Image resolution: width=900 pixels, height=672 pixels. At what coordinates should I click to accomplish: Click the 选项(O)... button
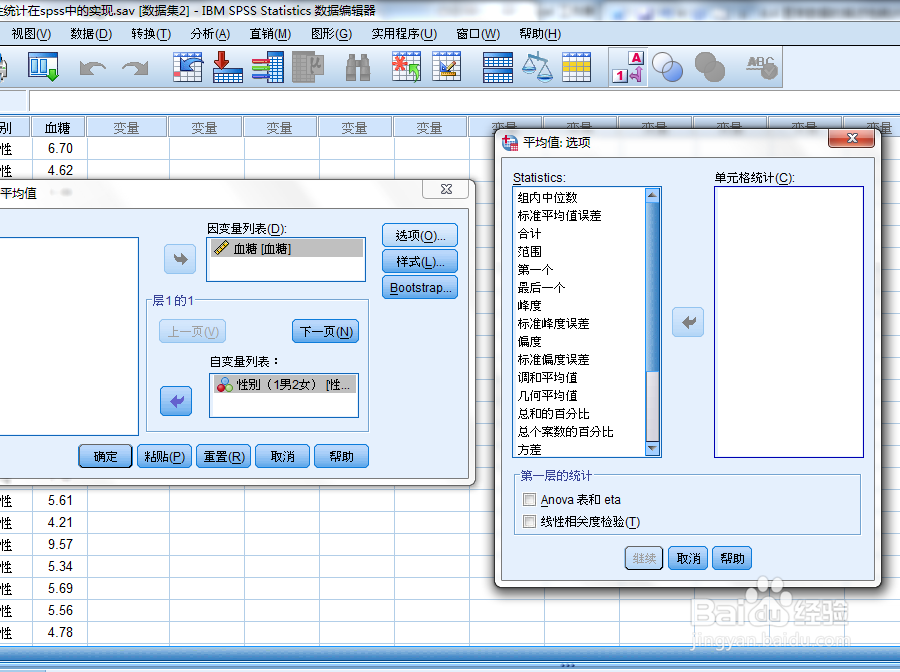(x=420, y=235)
